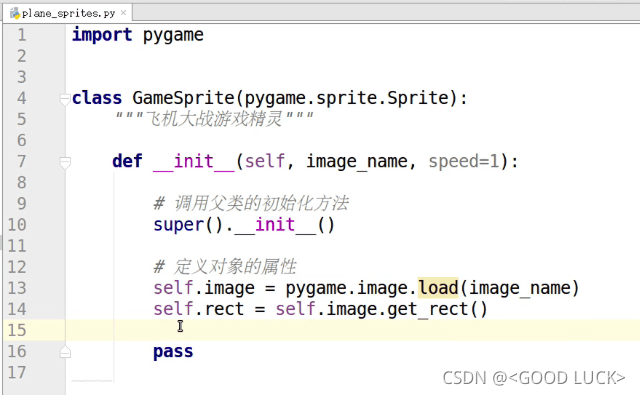Collapse the GameSprite class fold marker

[x=65, y=99]
